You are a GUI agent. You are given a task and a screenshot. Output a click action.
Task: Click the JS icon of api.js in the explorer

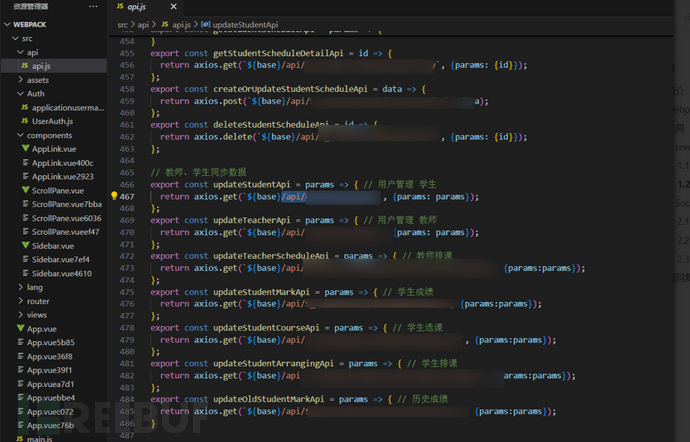(x=24, y=65)
